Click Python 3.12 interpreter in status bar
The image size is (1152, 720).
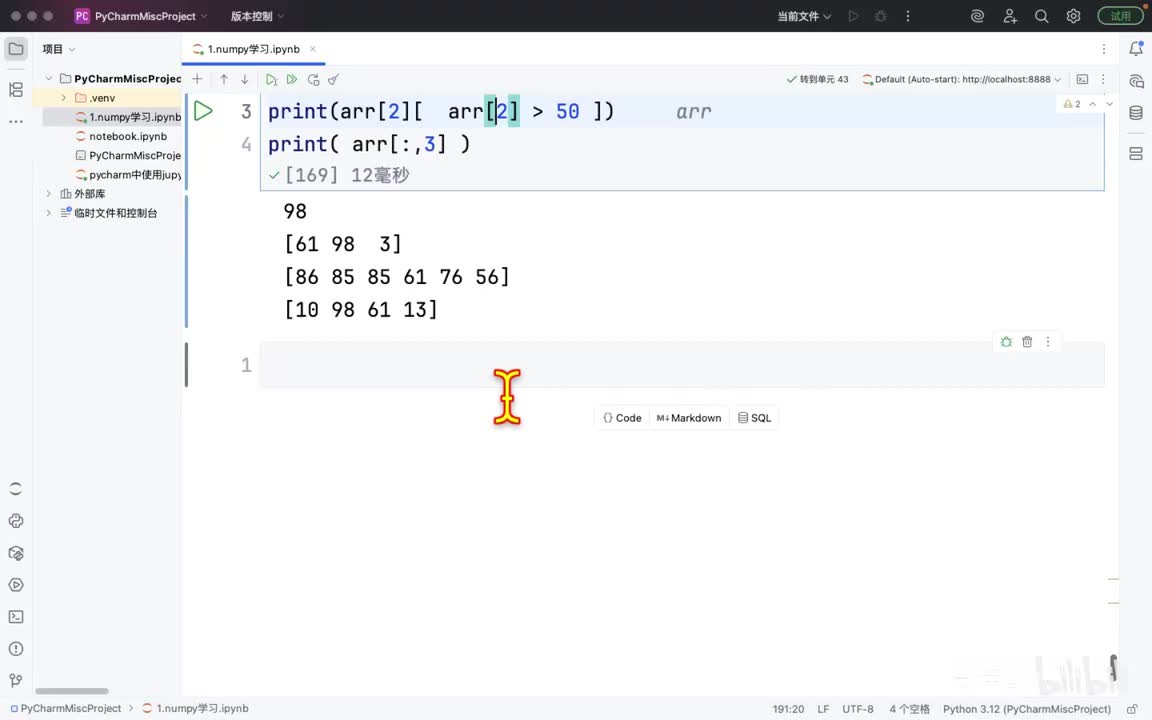pyautogui.click(x=1026, y=709)
